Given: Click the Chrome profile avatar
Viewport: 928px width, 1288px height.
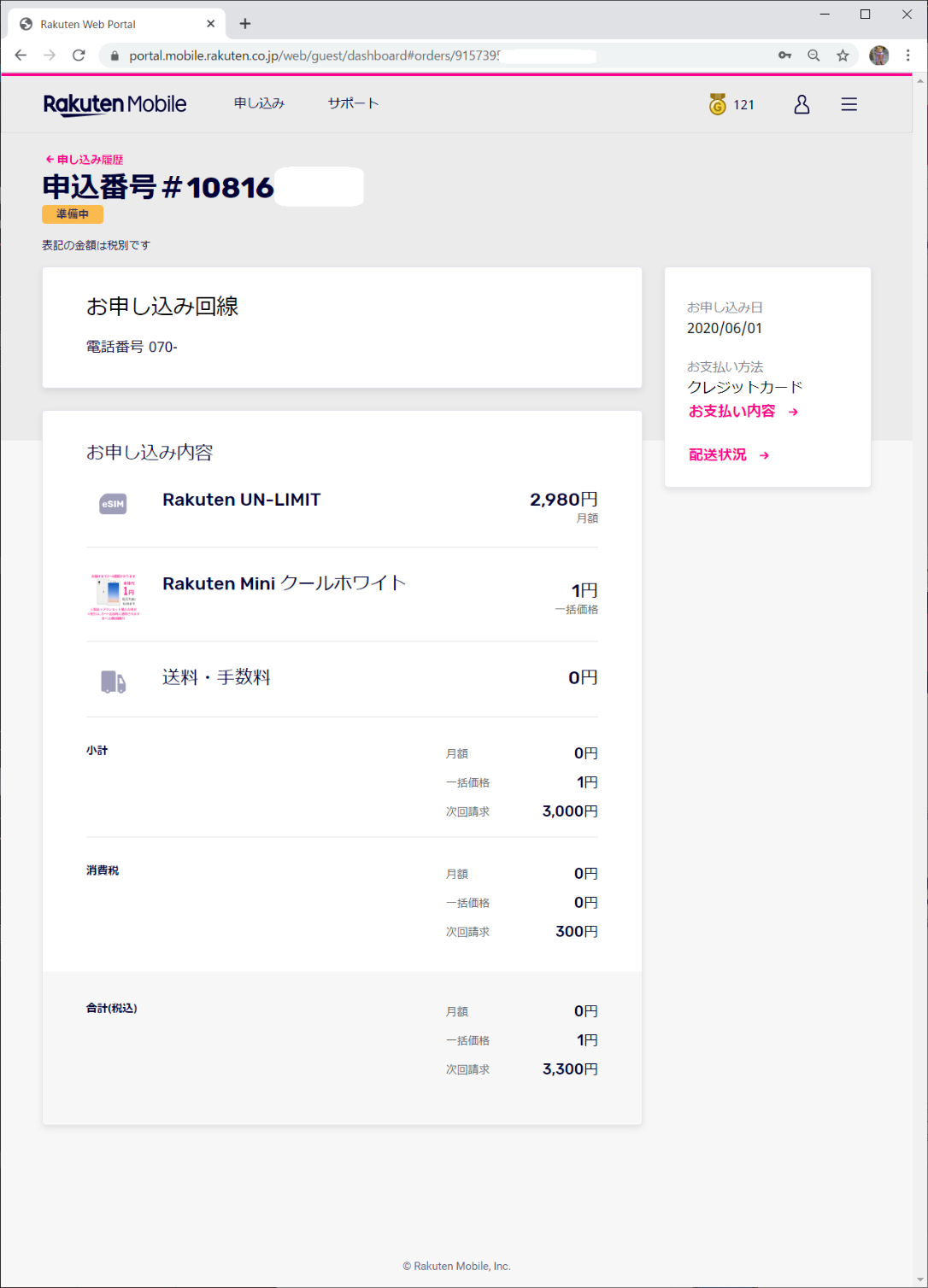Looking at the screenshot, I should (x=878, y=56).
